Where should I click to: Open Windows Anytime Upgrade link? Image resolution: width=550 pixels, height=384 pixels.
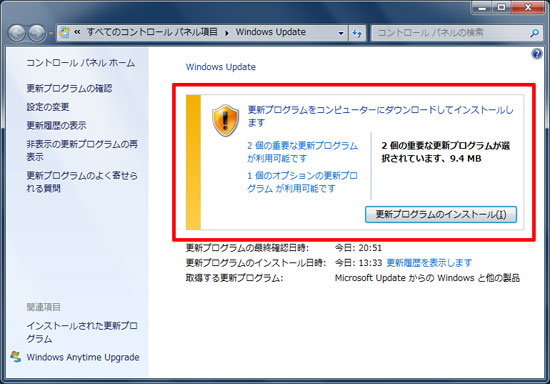pyautogui.click(x=83, y=357)
